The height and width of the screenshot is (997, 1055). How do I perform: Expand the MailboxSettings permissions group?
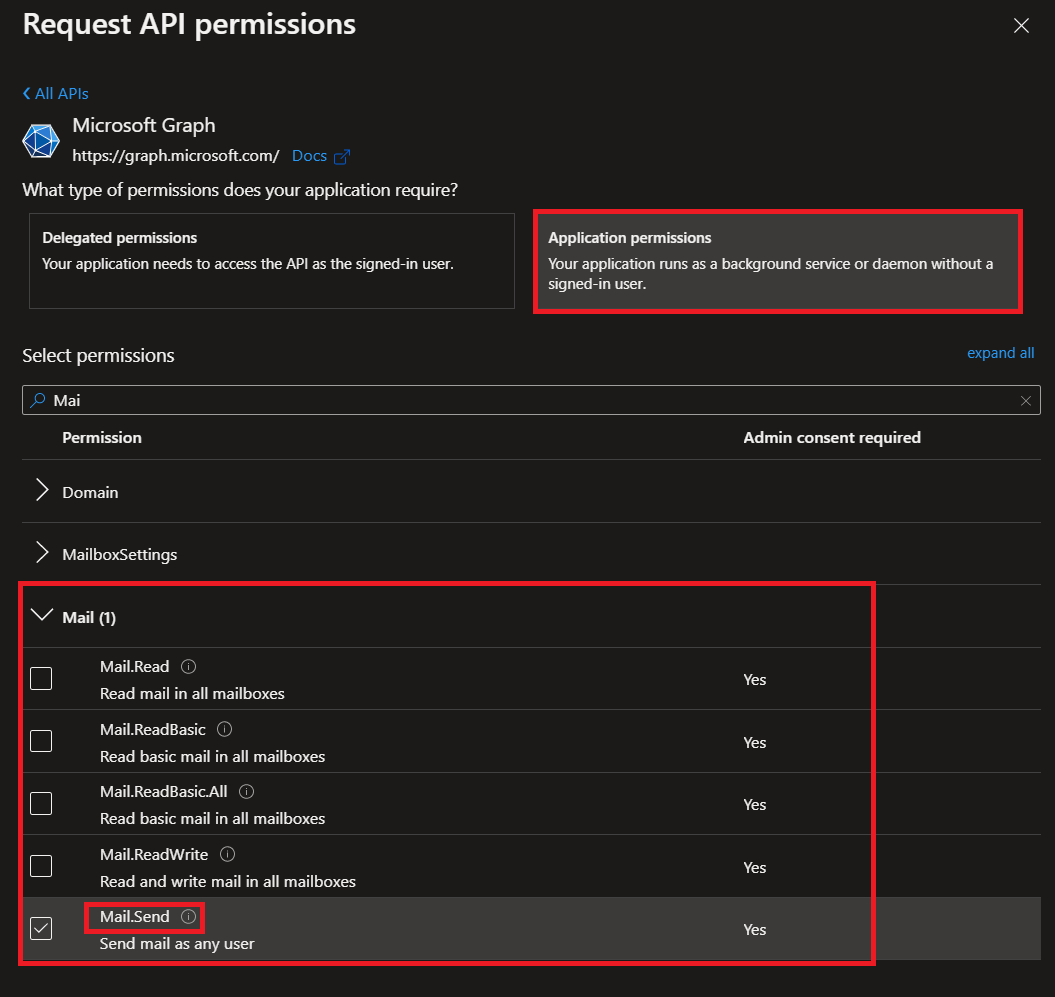pyautogui.click(x=41, y=554)
